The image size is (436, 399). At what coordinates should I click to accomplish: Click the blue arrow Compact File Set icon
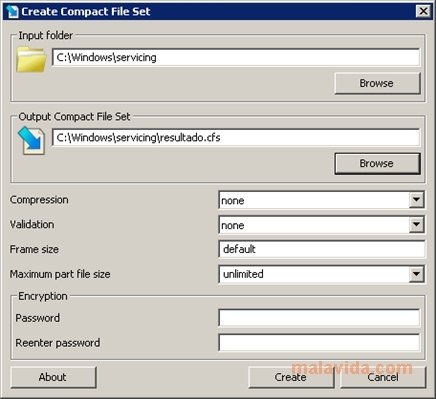click(x=31, y=140)
